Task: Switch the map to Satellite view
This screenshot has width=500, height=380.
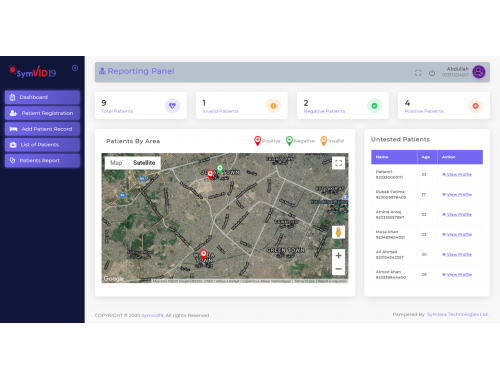Action: pyautogui.click(x=144, y=163)
